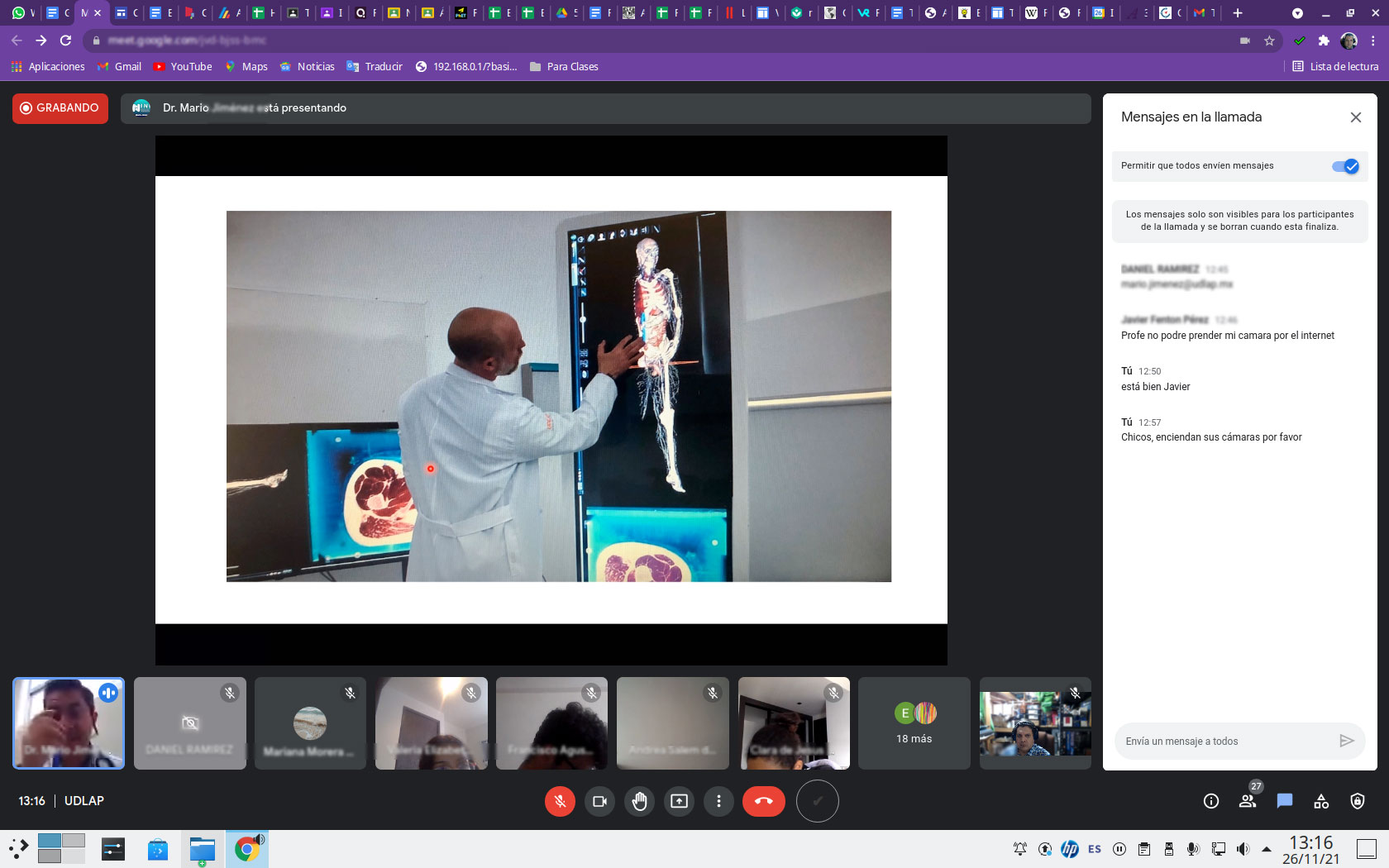Open more options three-dot menu in call bar
Viewport: 1389px width, 868px height.
tap(718, 801)
